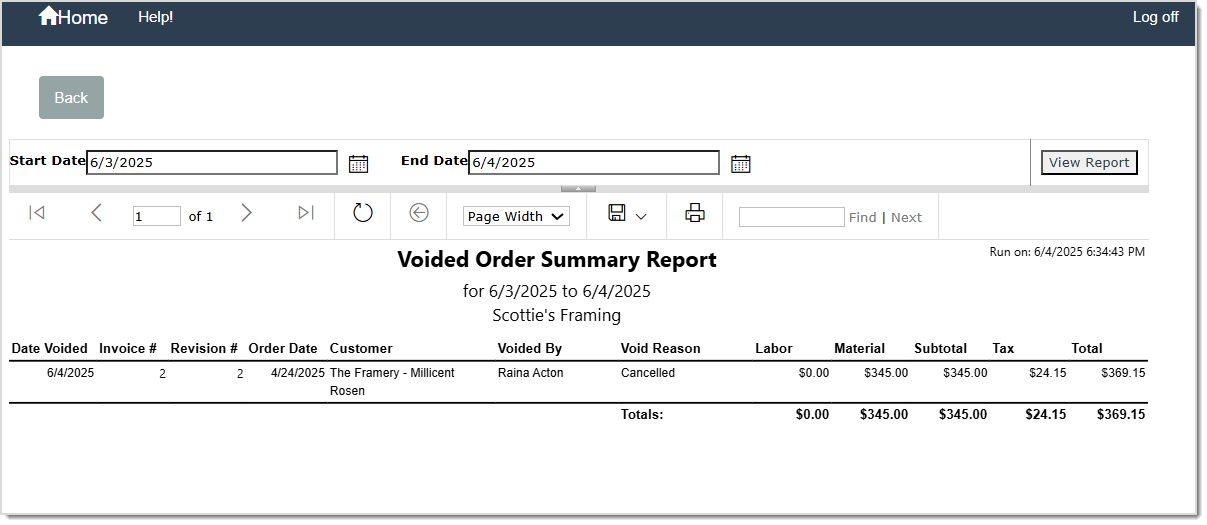The width and height of the screenshot is (1207, 525).
Task: Open the End Date calendar picker
Action: click(740, 163)
